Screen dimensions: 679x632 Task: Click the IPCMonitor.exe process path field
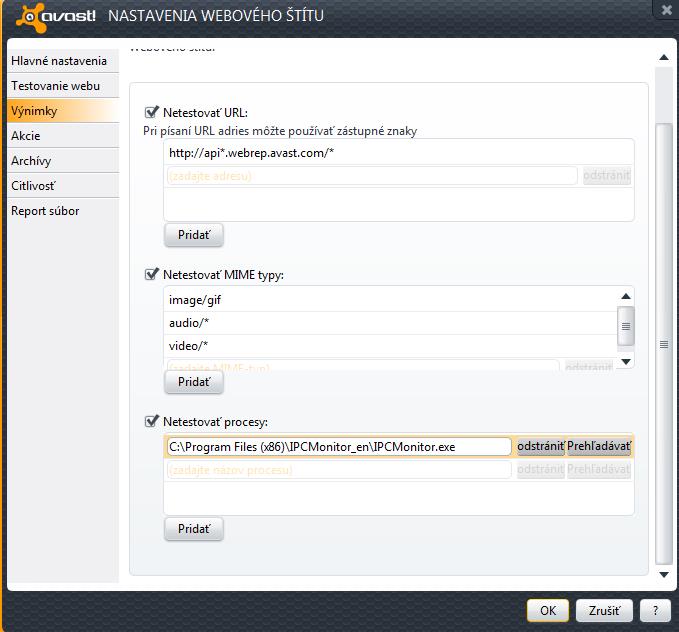339,447
